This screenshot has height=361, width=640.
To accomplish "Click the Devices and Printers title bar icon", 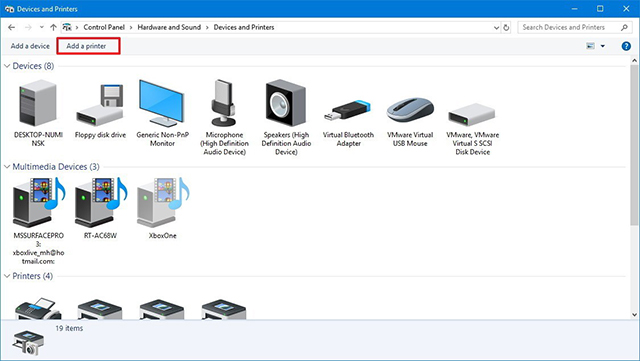I will pyautogui.click(x=9, y=9).
